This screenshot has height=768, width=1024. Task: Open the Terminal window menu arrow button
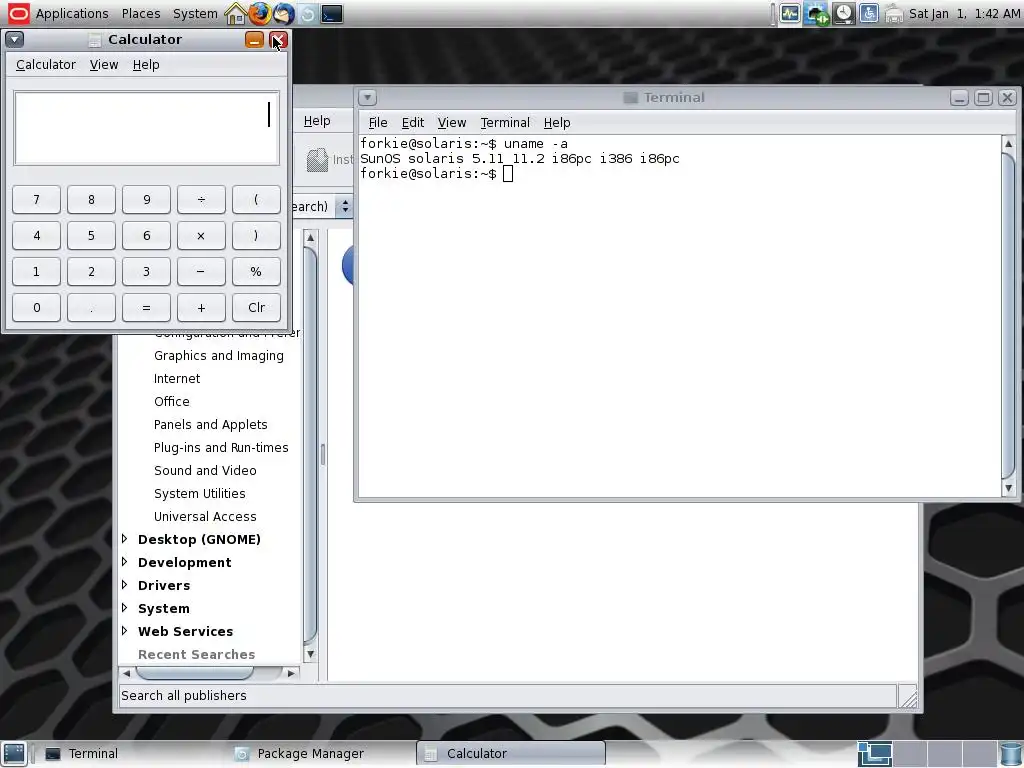tap(367, 98)
